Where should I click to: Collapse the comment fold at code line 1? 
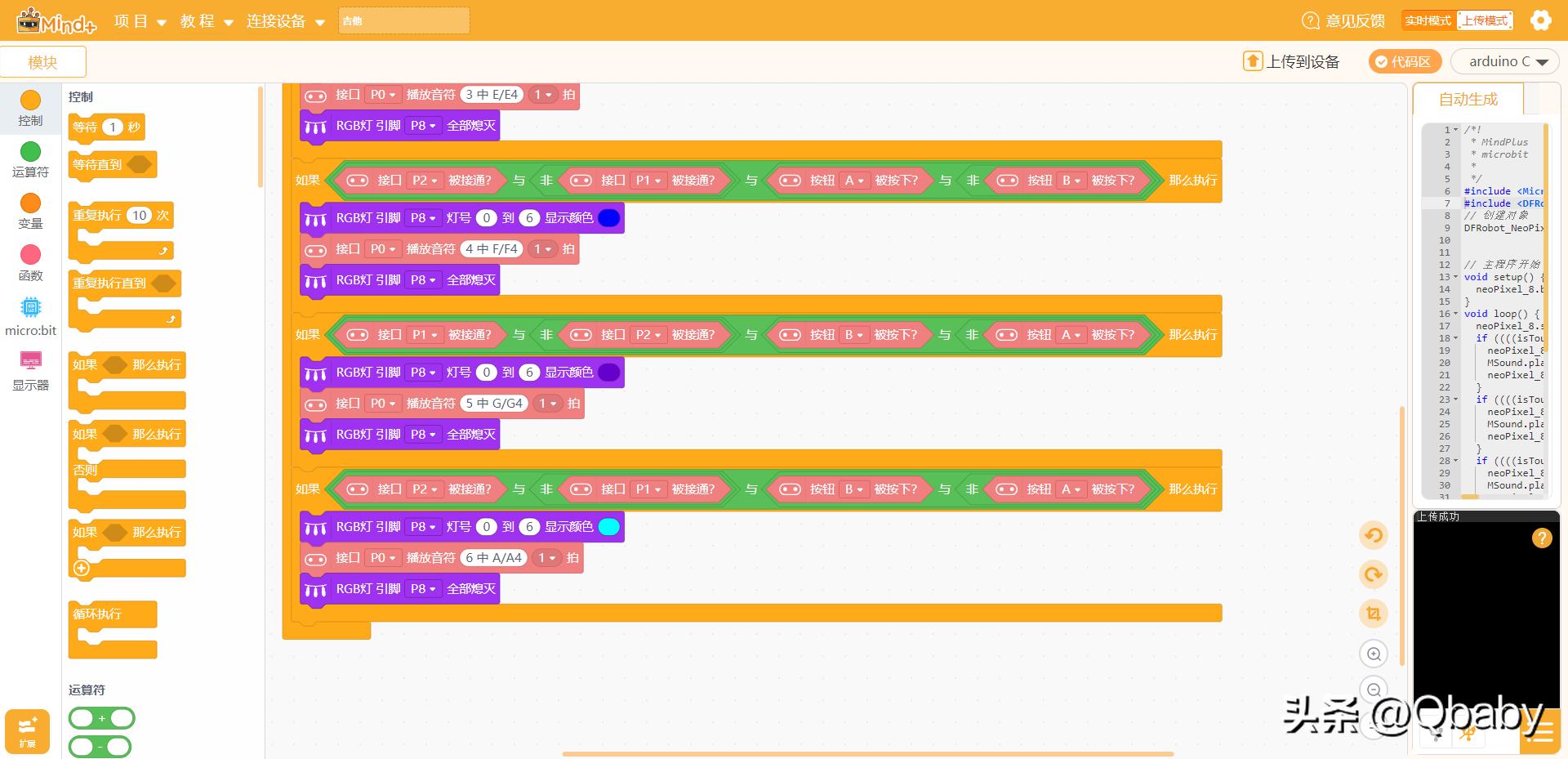point(1456,130)
